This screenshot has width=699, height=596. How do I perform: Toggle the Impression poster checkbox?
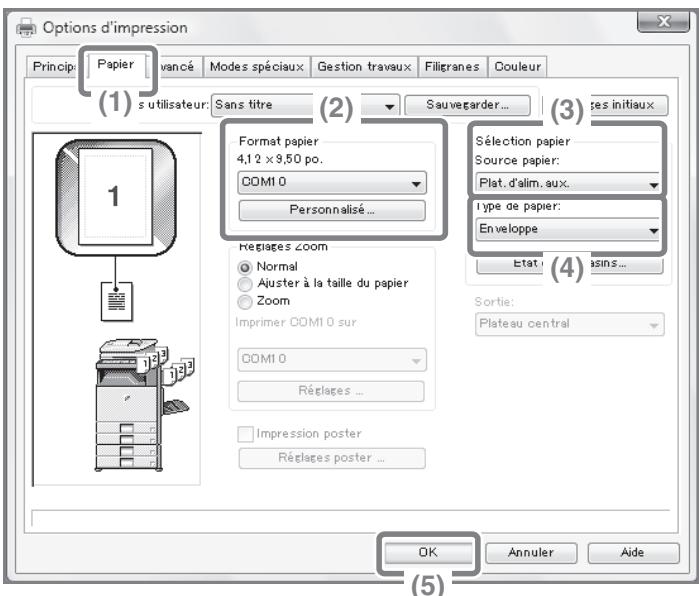point(245,434)
